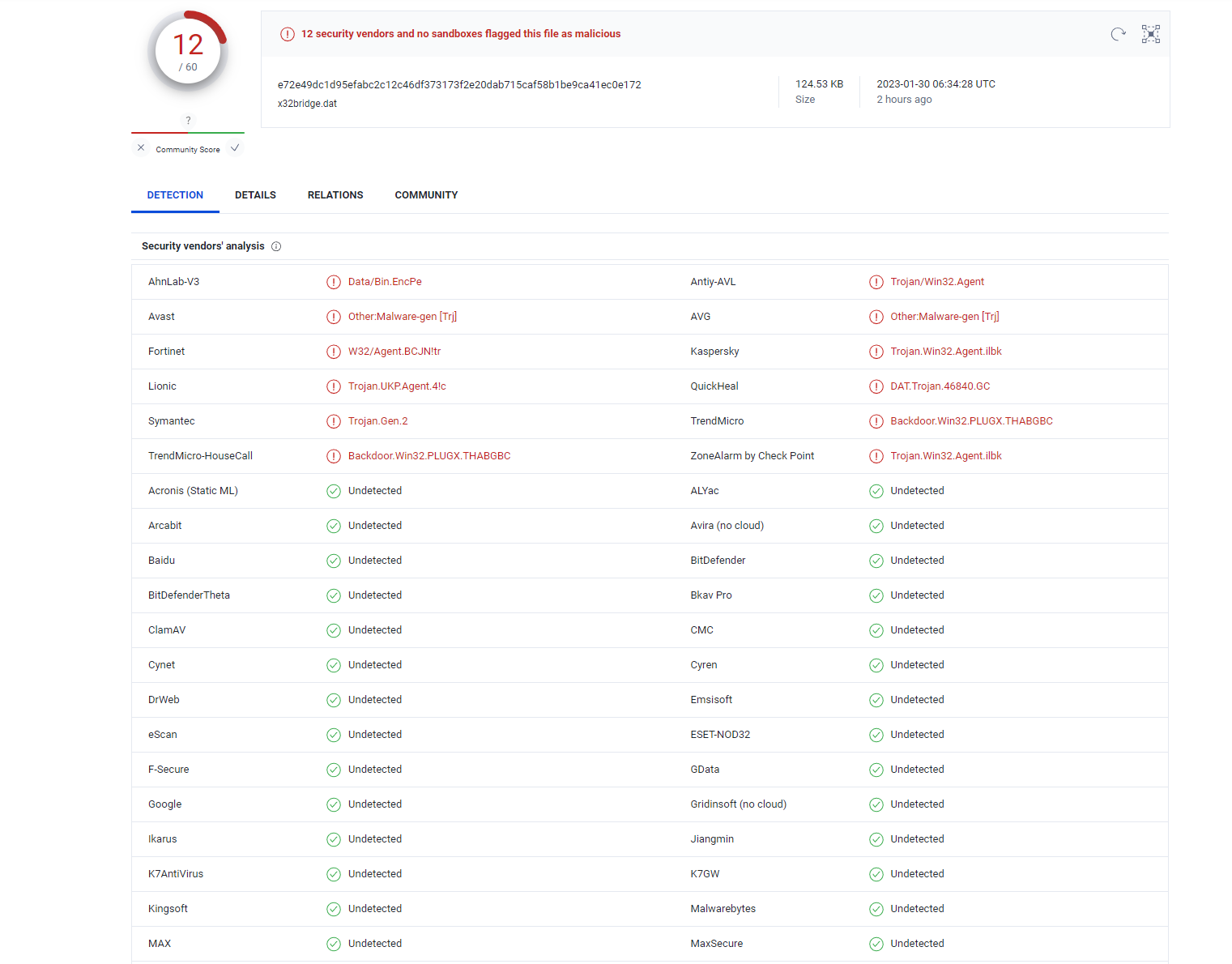Click the green check icon for Acronis result
The height and width of the screenshot is (964, 1232).
[x=334, y=491]
